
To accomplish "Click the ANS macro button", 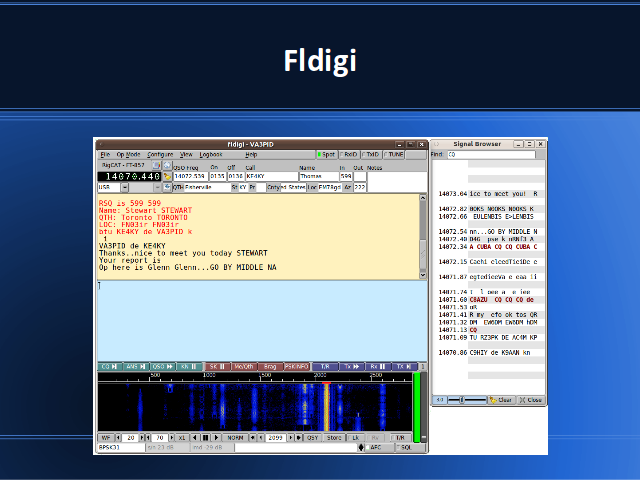I will (136, 367).
